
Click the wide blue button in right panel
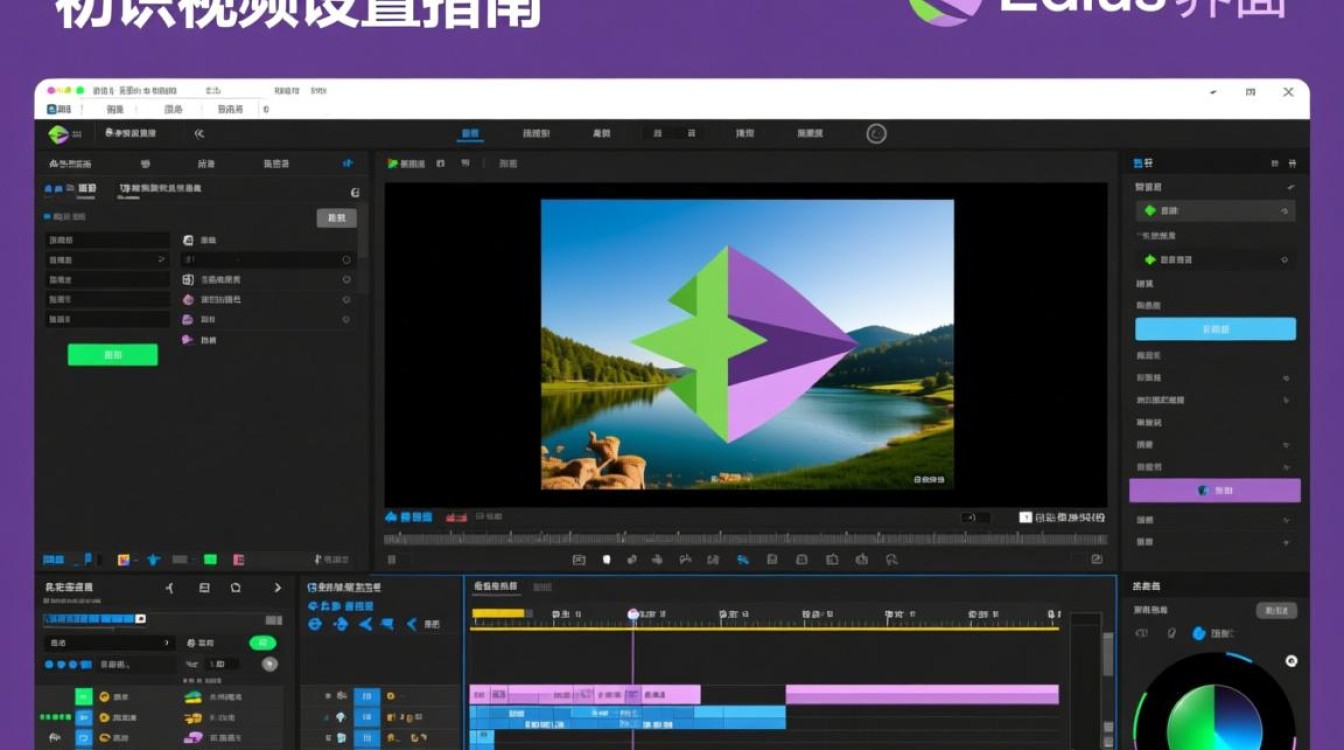click(x=1215, y=329)
